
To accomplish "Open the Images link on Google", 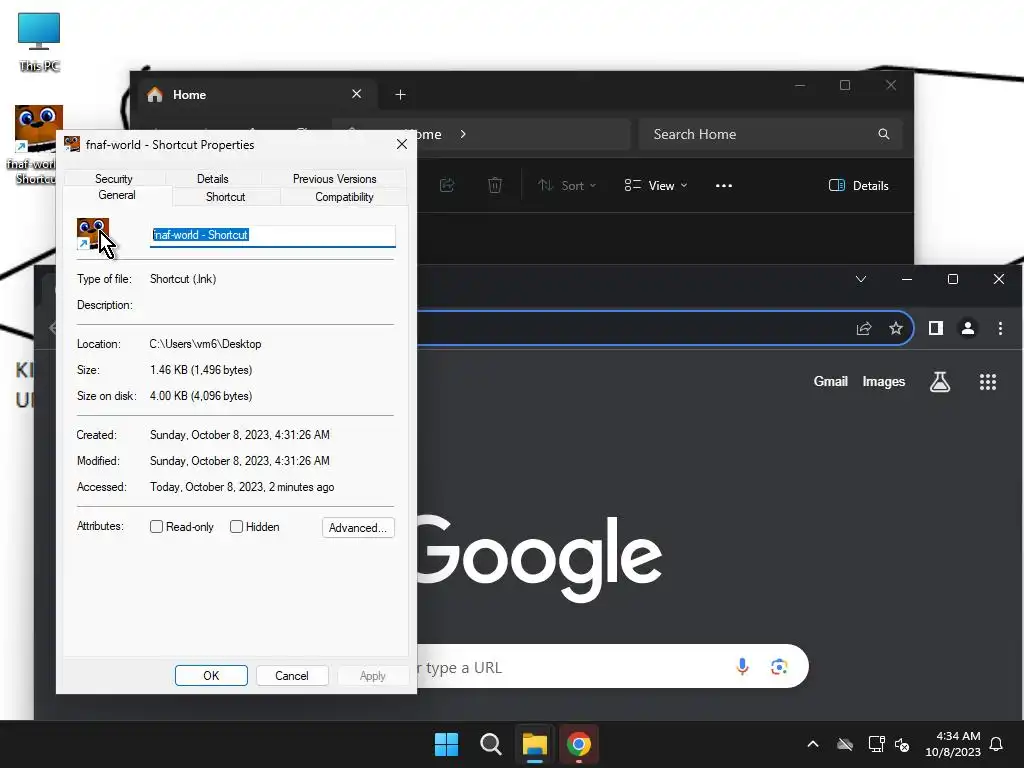I will click(884, 381).
